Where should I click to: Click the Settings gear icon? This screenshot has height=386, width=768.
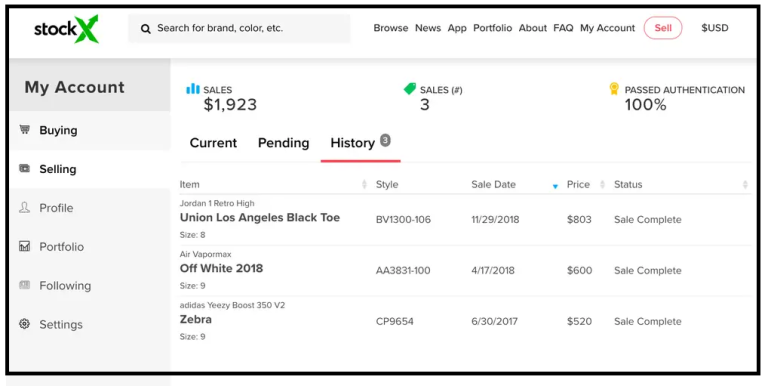[x=24, y=324]
